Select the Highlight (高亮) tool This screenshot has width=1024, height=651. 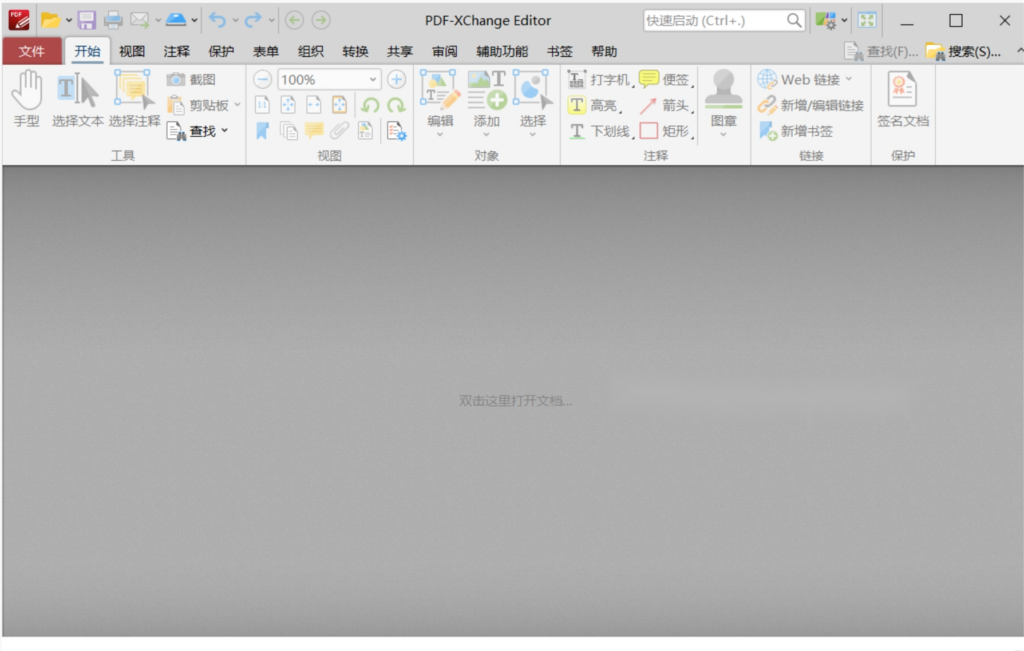pyautogui.click(x=594, y=105)
